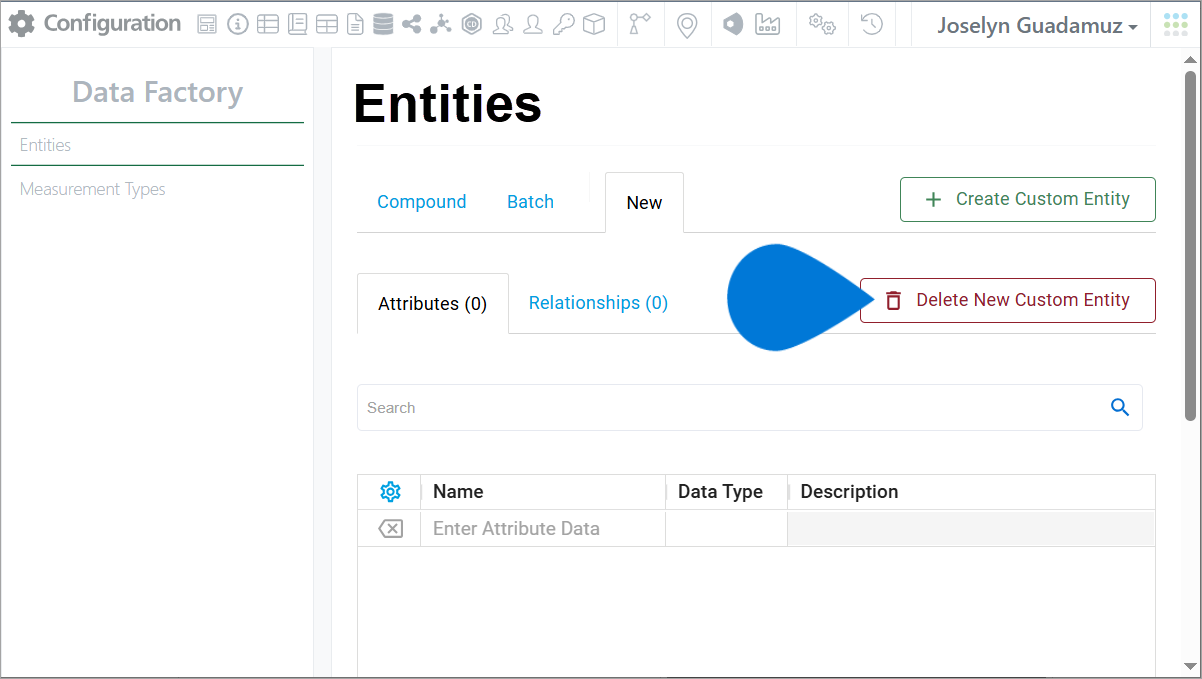This screenshot has width=1202, height=679.
Task: Open the workflow path icon
Action: click(640, 25)
